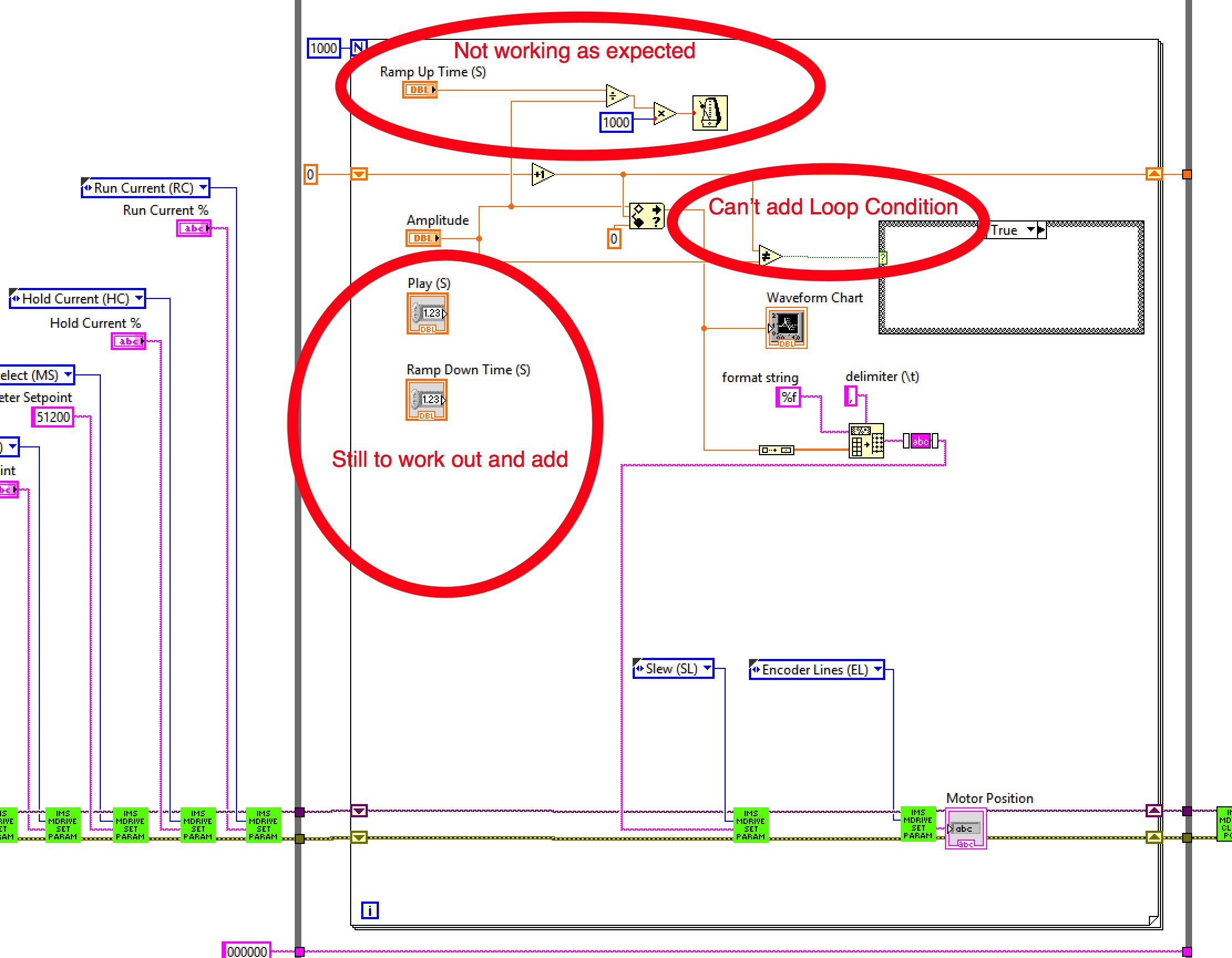This screenshot has width=1232, height=958.
Task: Click the Wait (ms) metronome icon
Action: coord(709,113)
